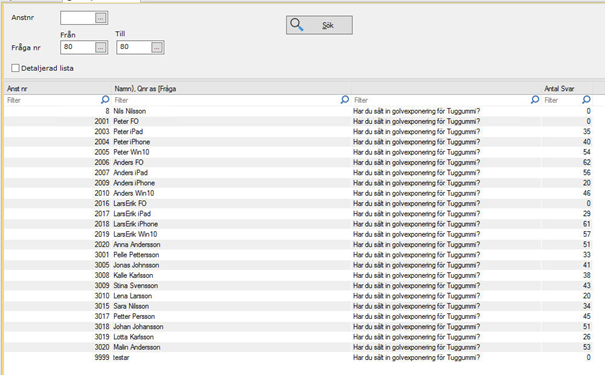This screenshot has width=605, height=375.
Task: Click answer count 53 for Malin Andersson
Action: click(x=586, y=347)
